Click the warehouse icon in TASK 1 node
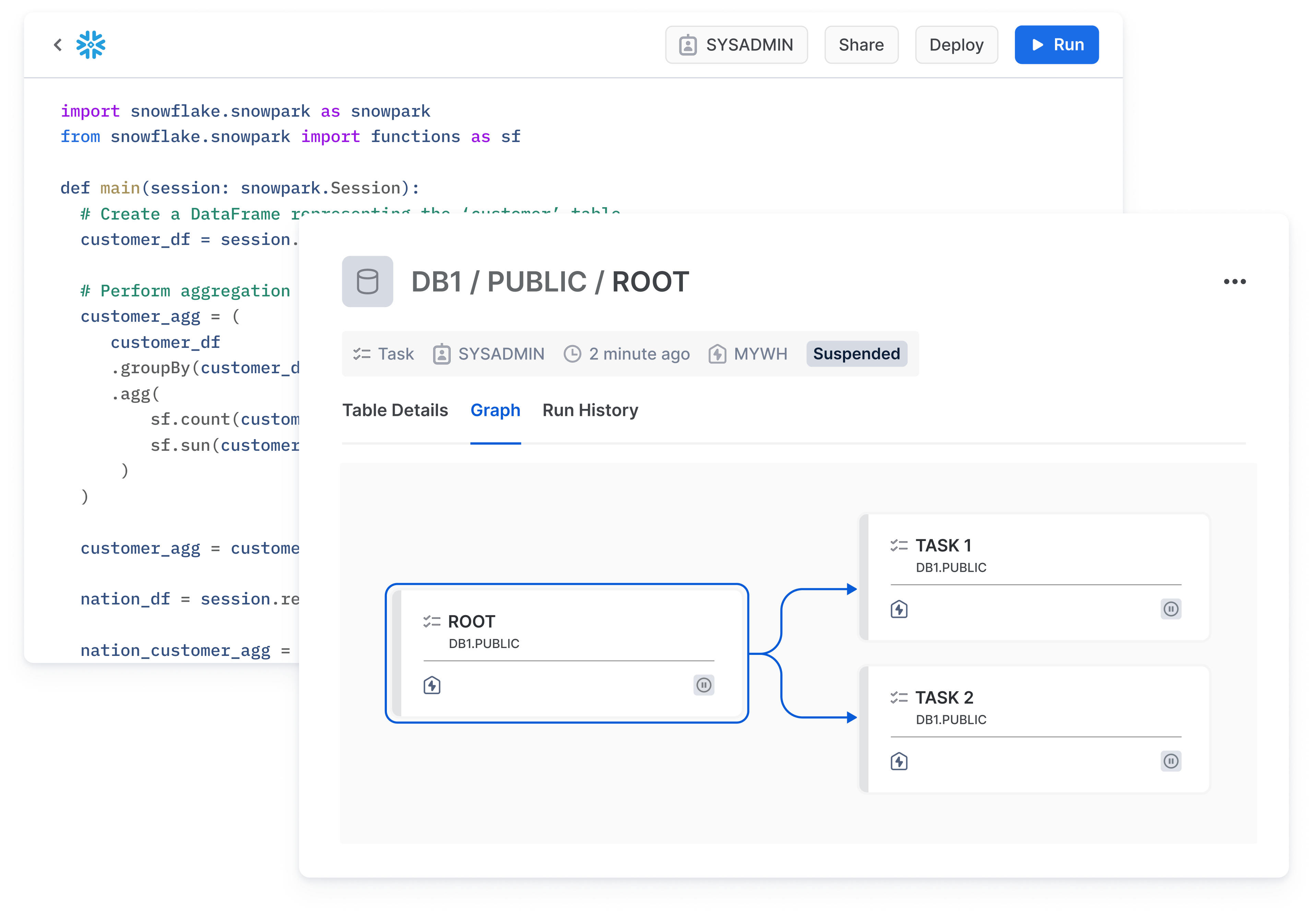Image resolution: width=1316 pixels, height=918 pixels. (x=899, y=609)
